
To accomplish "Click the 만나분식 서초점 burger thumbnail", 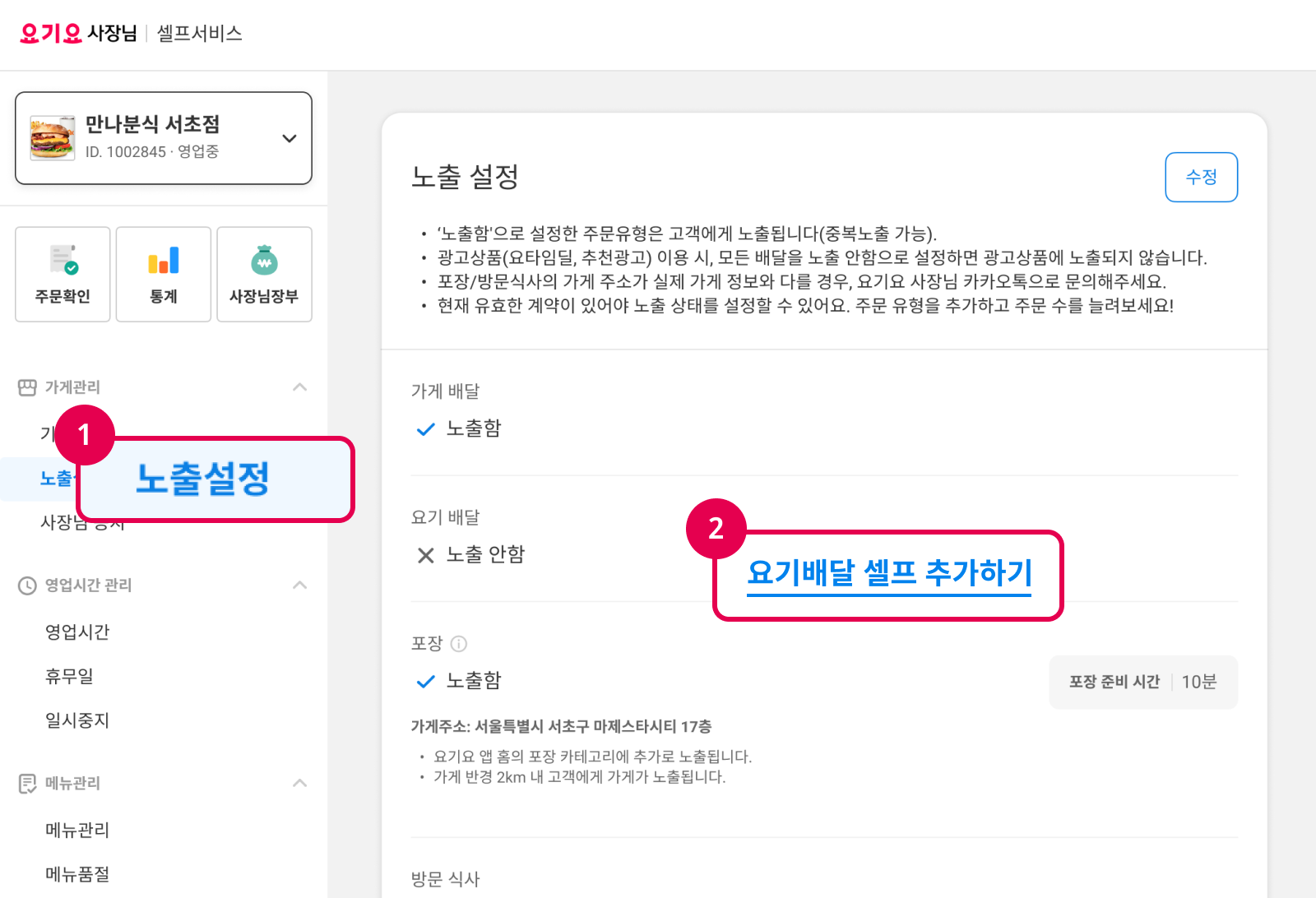I will (53, 138).
